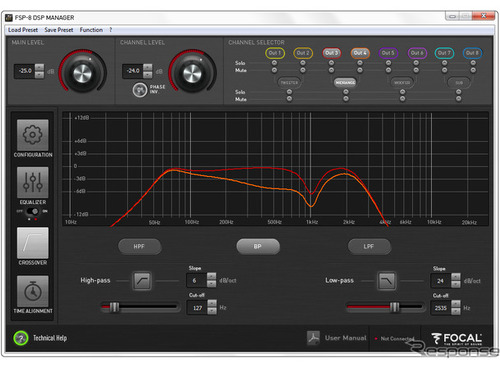Decrease High-pass cut-off with down arrow
The height and width of the screenshot is (367, 500).
212,311
